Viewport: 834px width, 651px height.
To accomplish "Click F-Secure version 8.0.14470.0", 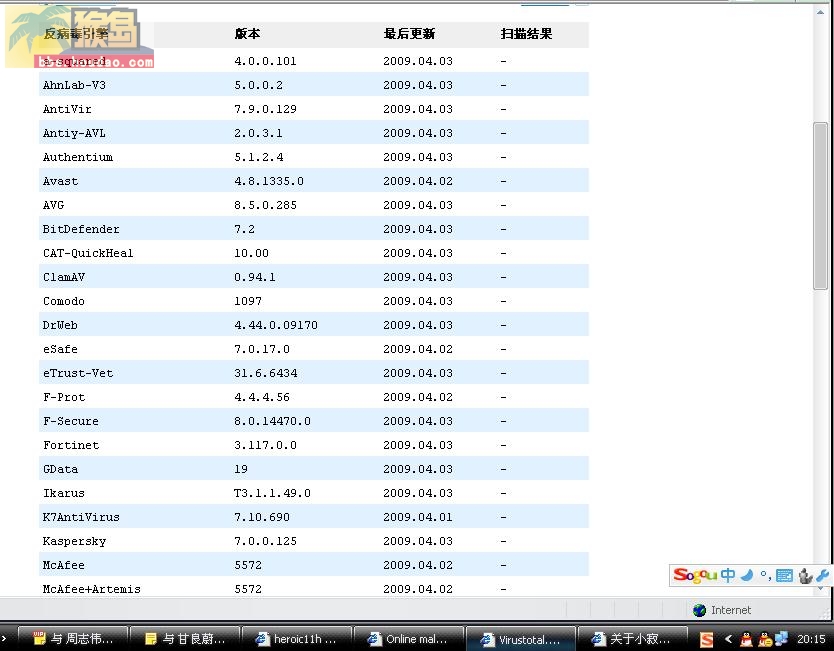I will tap(272, 421).
